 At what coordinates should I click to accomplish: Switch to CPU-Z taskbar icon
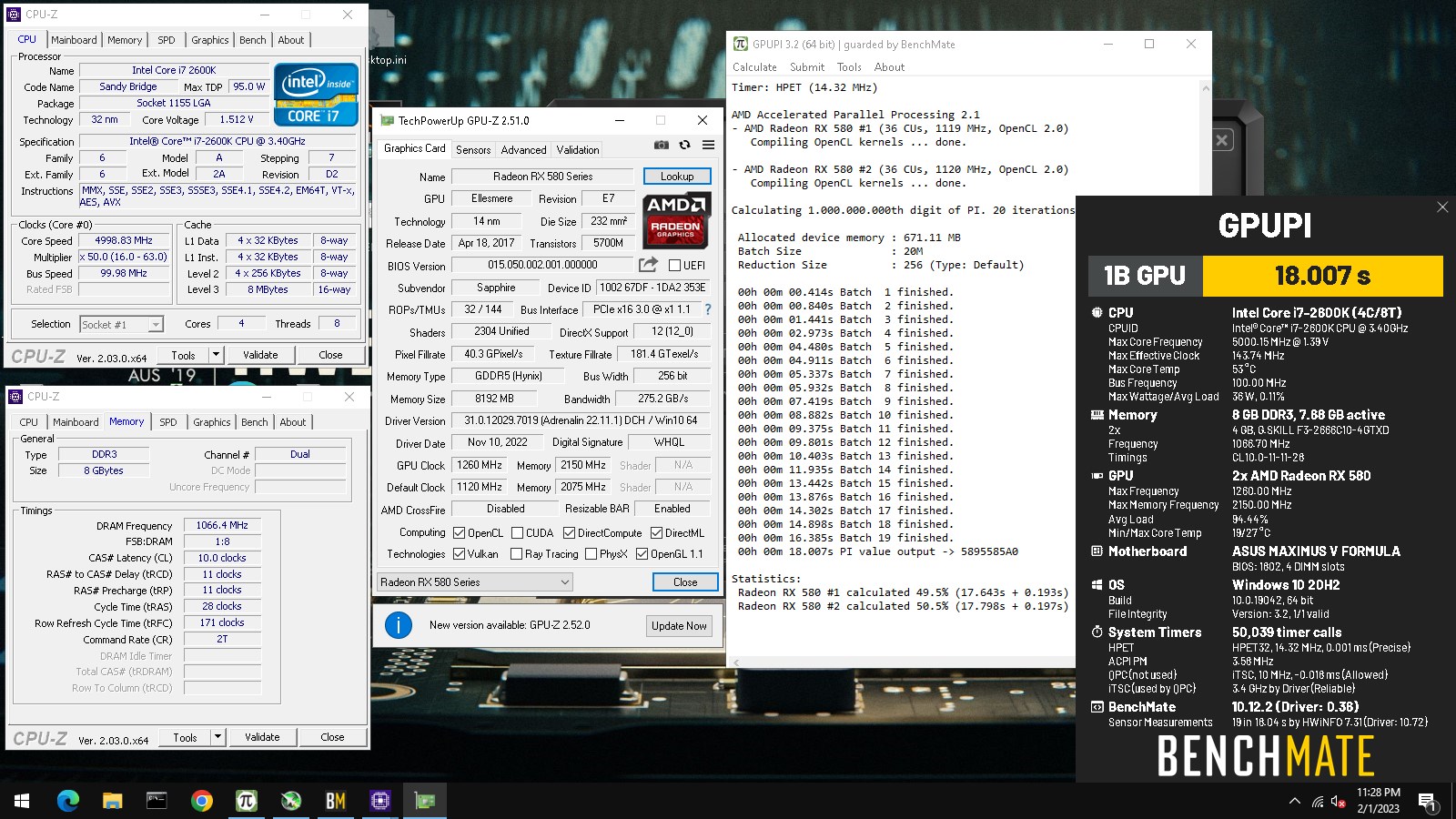[x=379, y=801]
